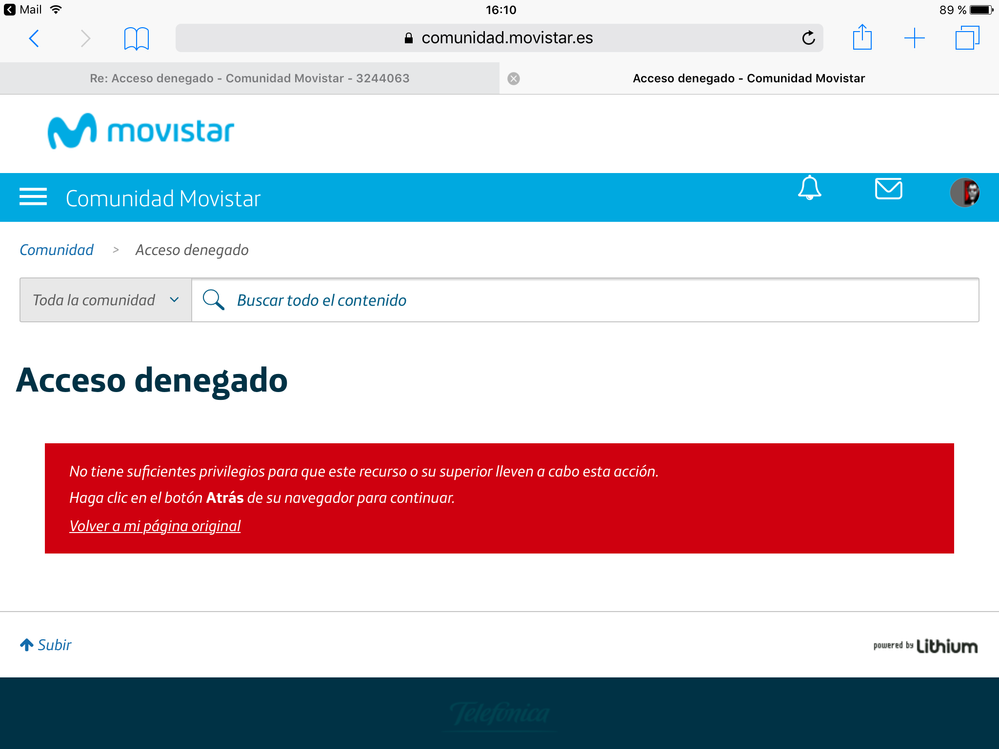Close the current 'Acceso denegado' tab
Screen dimensions: 999x749
point(514,78)
